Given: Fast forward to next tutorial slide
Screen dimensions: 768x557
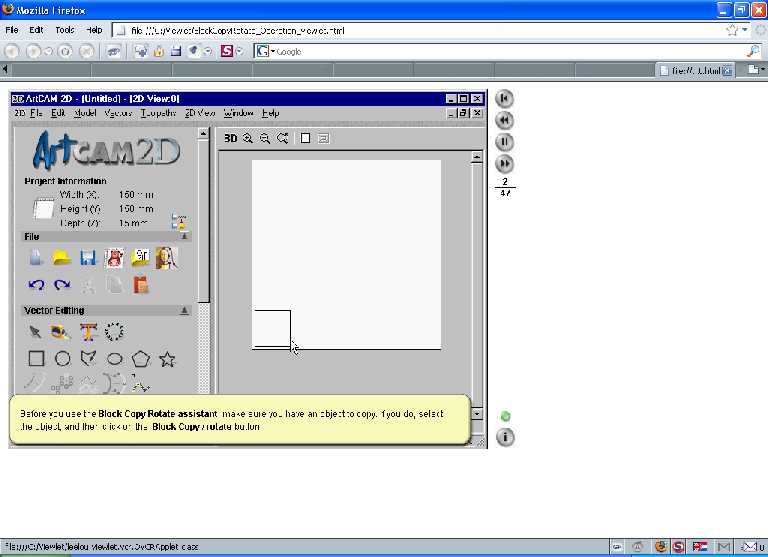Looking at the screenshot, I should coord(504,164).
